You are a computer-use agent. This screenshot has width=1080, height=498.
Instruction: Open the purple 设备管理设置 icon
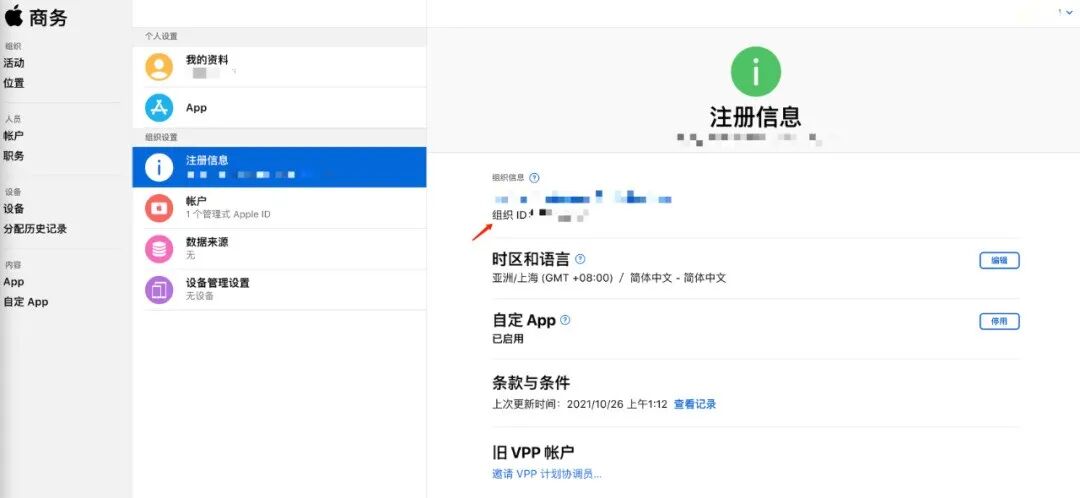[159, 289]
